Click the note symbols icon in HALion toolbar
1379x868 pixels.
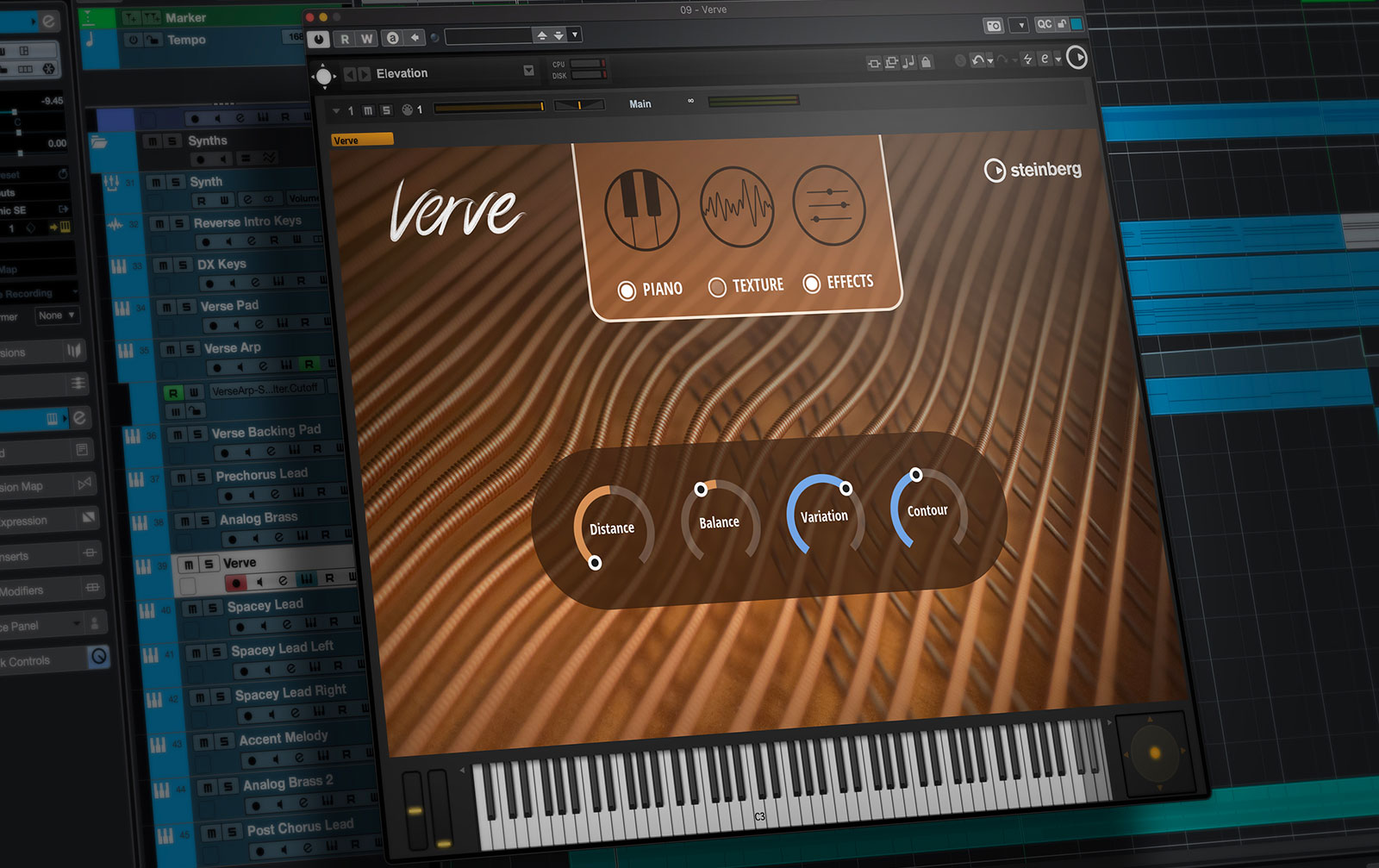tap(908, 62)
